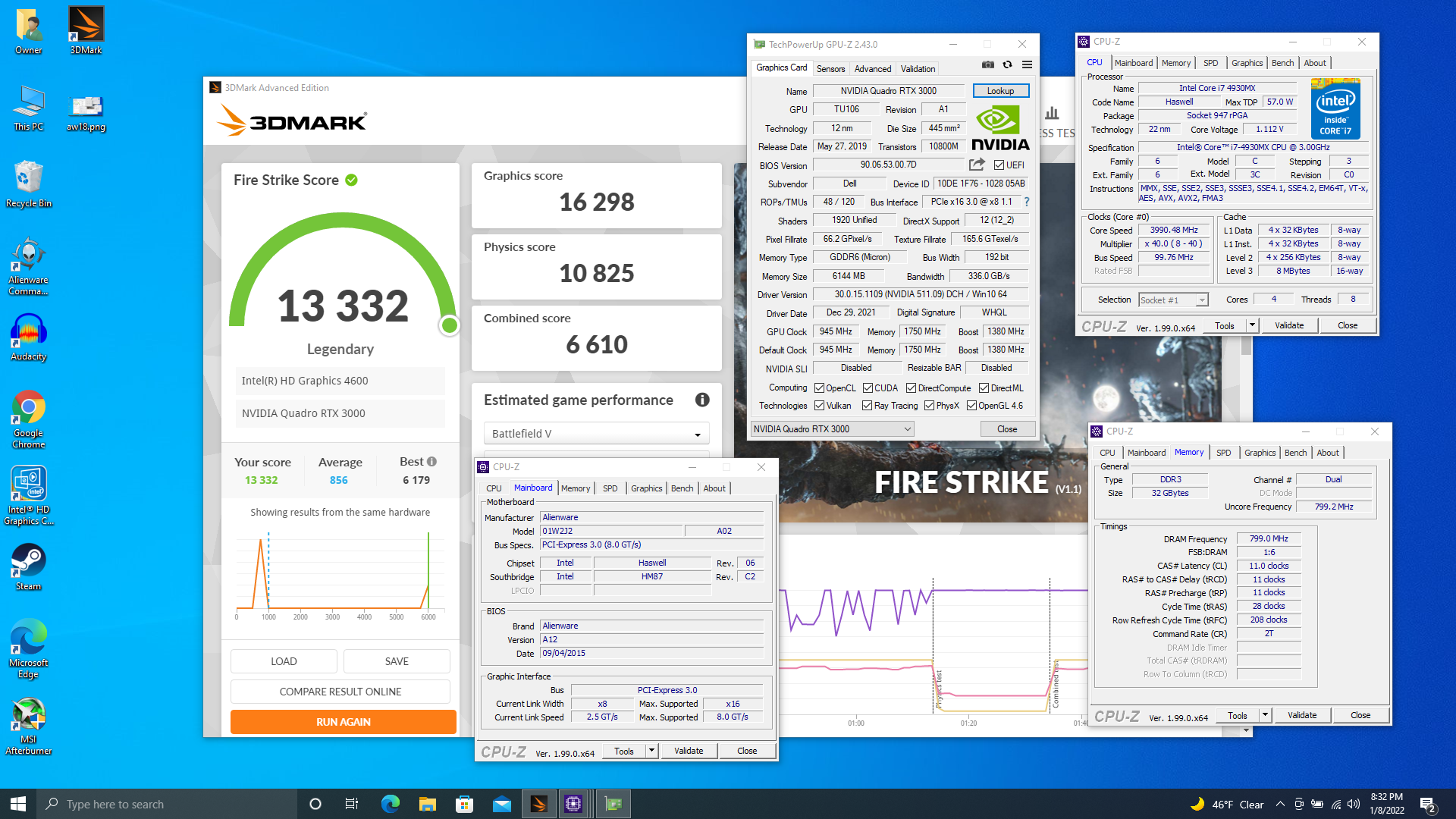Open the GPU-Z hamburger menu icon

[1027, 65]
